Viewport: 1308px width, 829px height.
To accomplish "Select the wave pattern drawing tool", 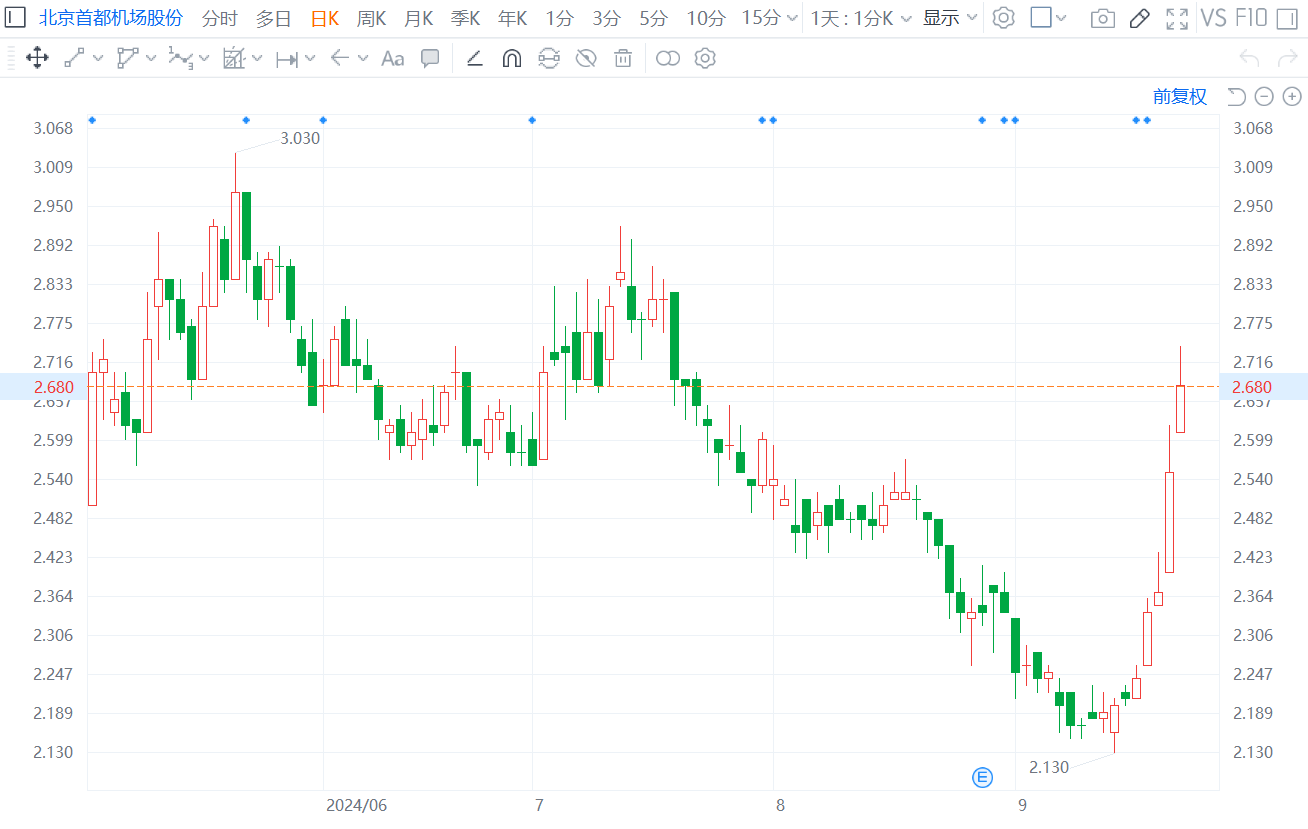I will click(180, 58).
